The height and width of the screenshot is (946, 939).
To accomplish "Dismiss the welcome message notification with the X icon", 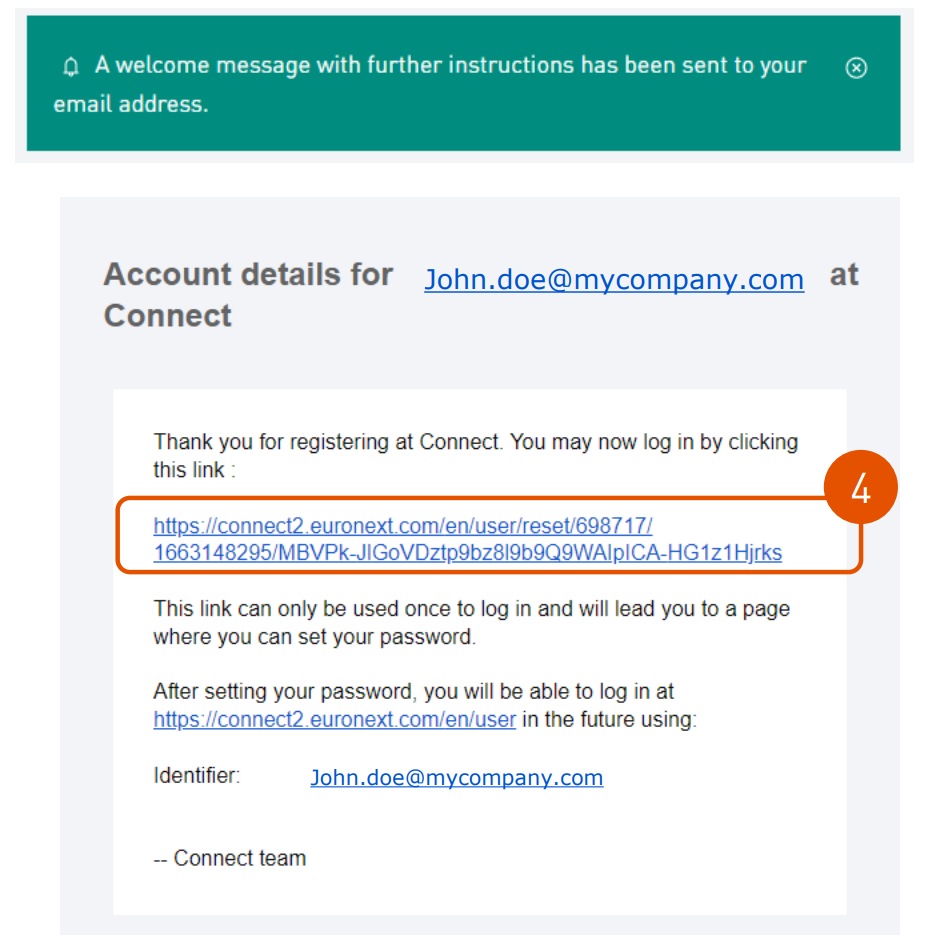I will tap(856, 68).
